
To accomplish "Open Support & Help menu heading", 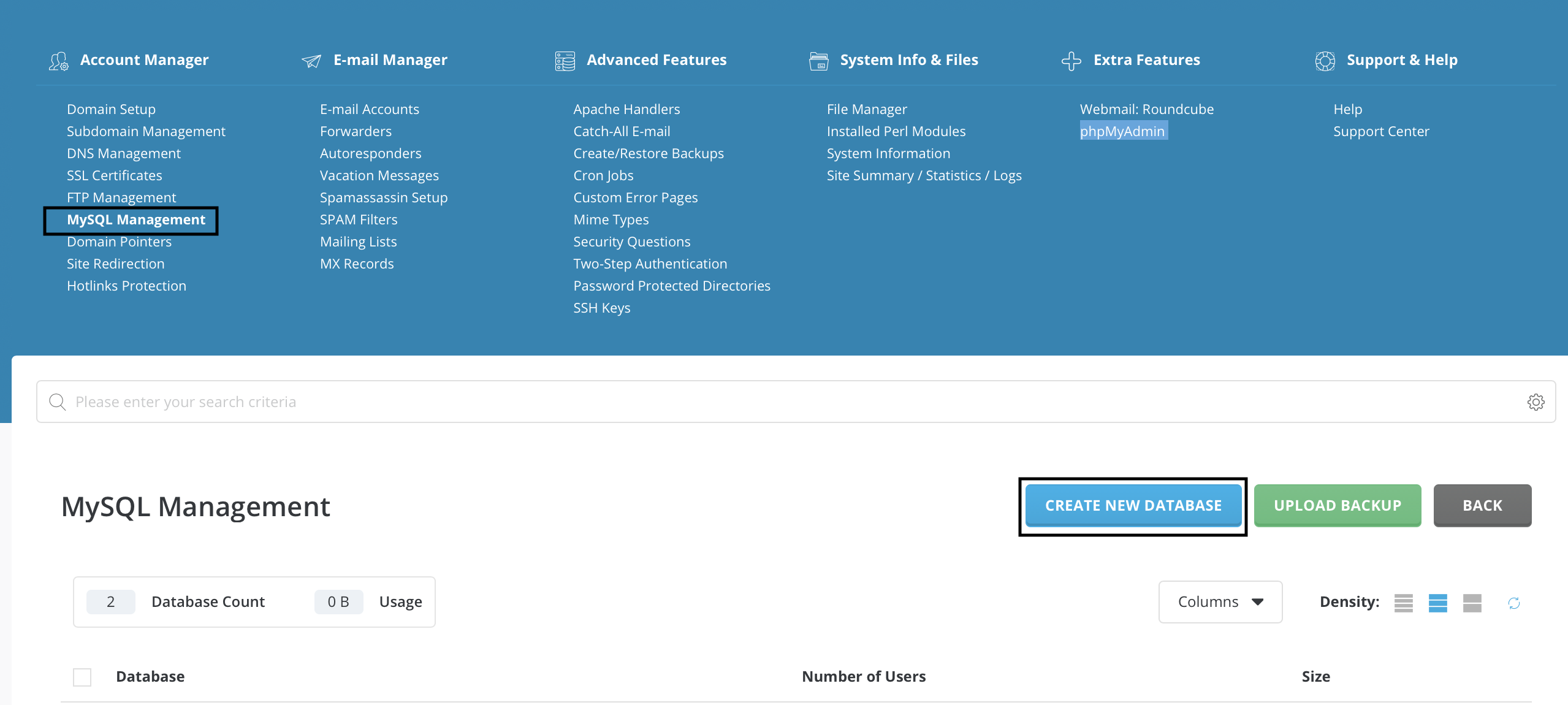I will [x=1401, y=60].
